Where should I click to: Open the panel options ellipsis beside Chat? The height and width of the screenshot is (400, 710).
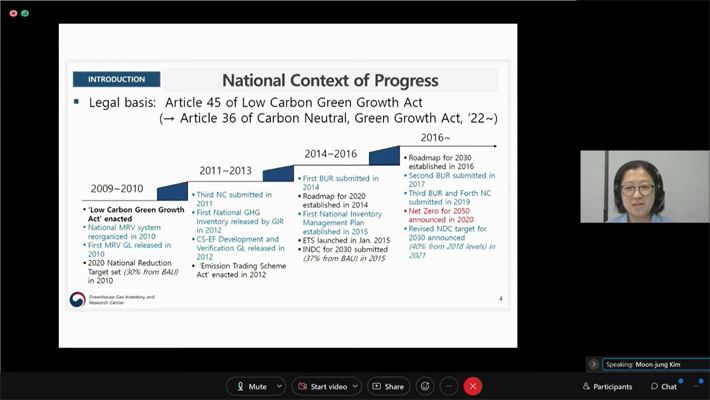coord(696,386)
